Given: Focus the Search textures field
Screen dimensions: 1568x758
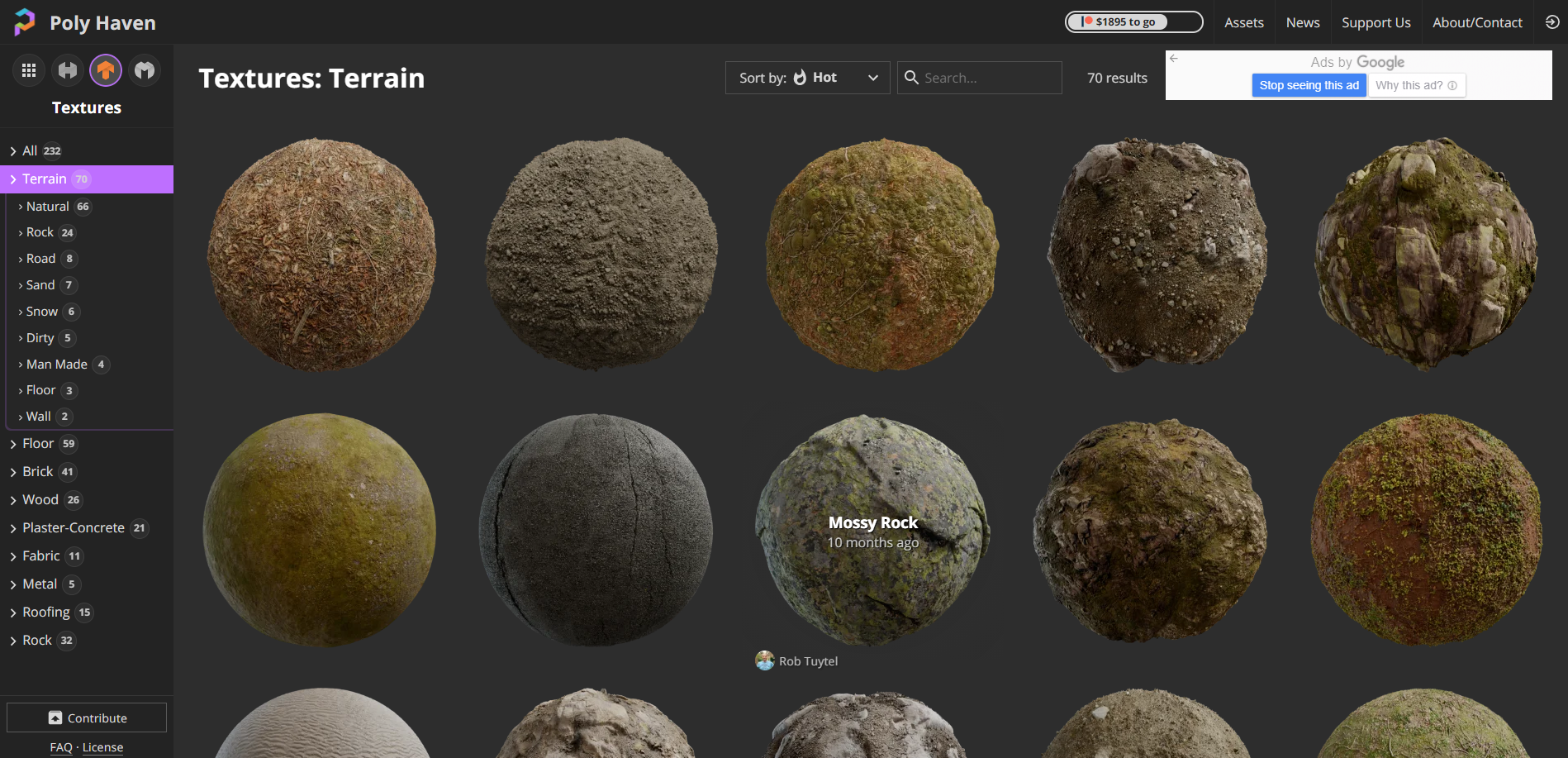Looking at the screenshot, I should pos(980,78).
